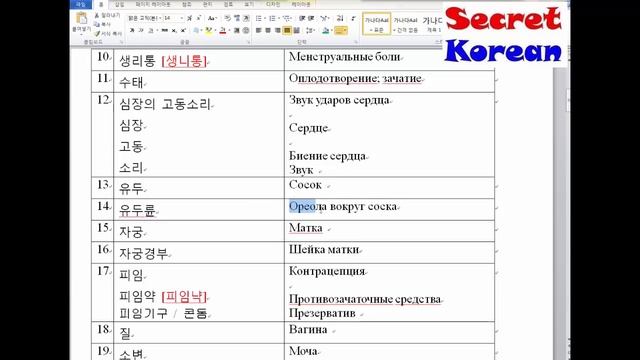Click the Grow Font icon
The image size is (640, 360).
pos(189,18)
